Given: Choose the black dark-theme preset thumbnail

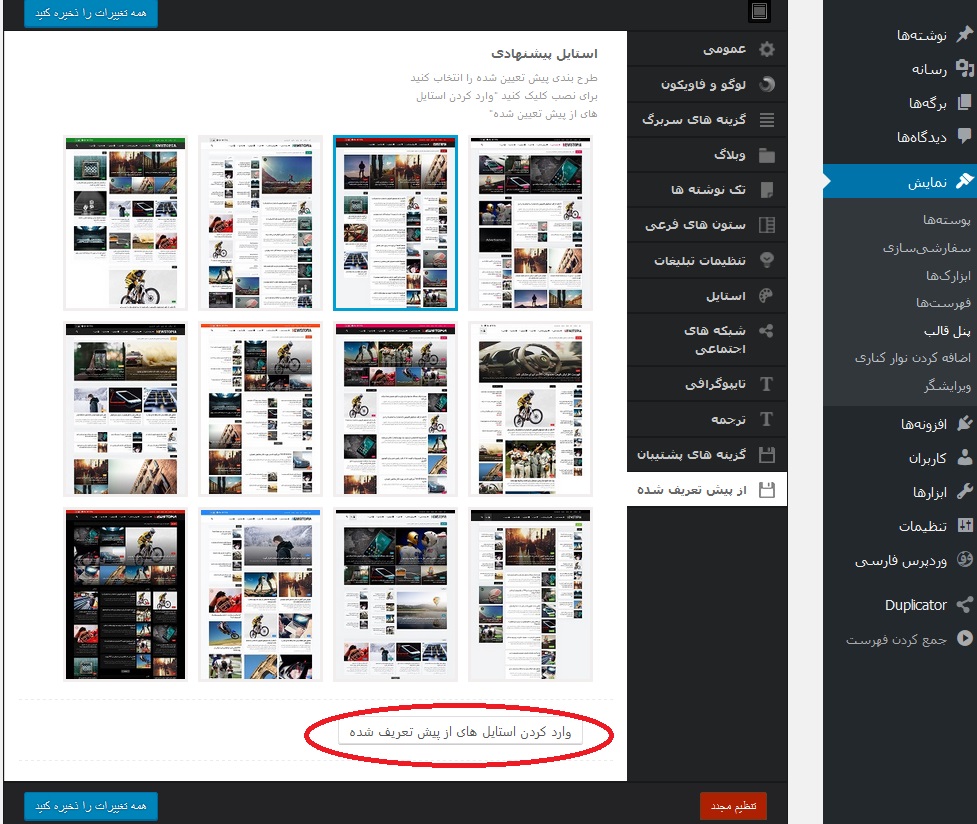Looking at the screenshot, I should tap(126, 594).
